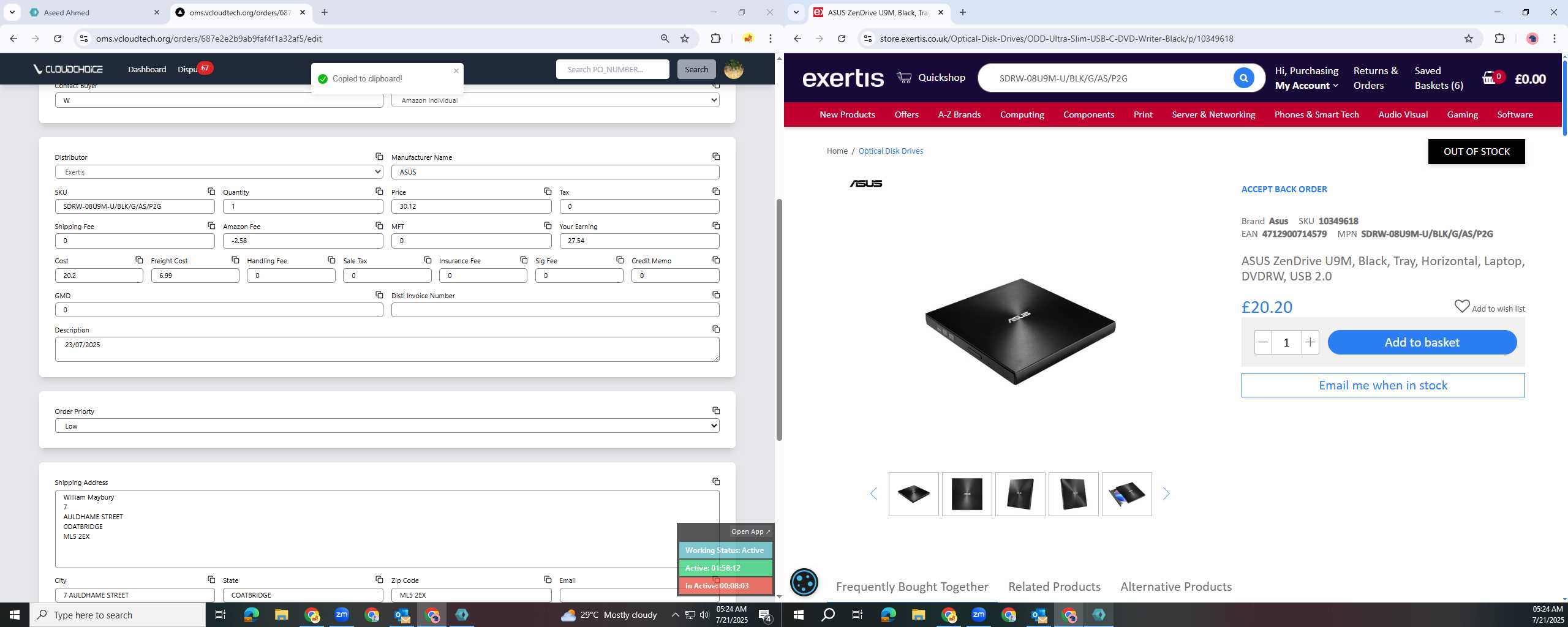Copy the Amazon Fee value

[x=379, y=226]
